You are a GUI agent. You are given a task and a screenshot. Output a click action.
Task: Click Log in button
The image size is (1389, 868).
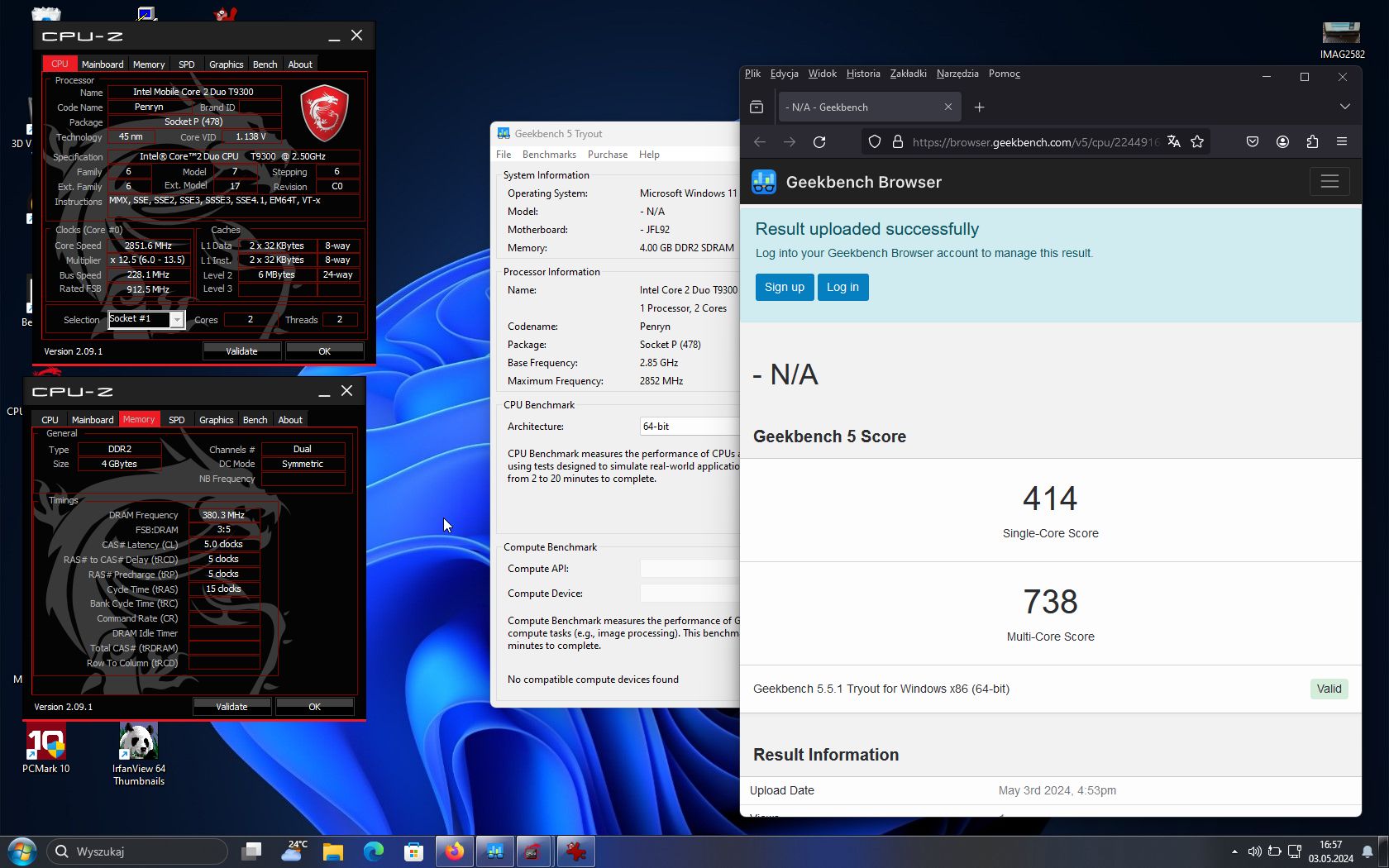coord(842,288)
